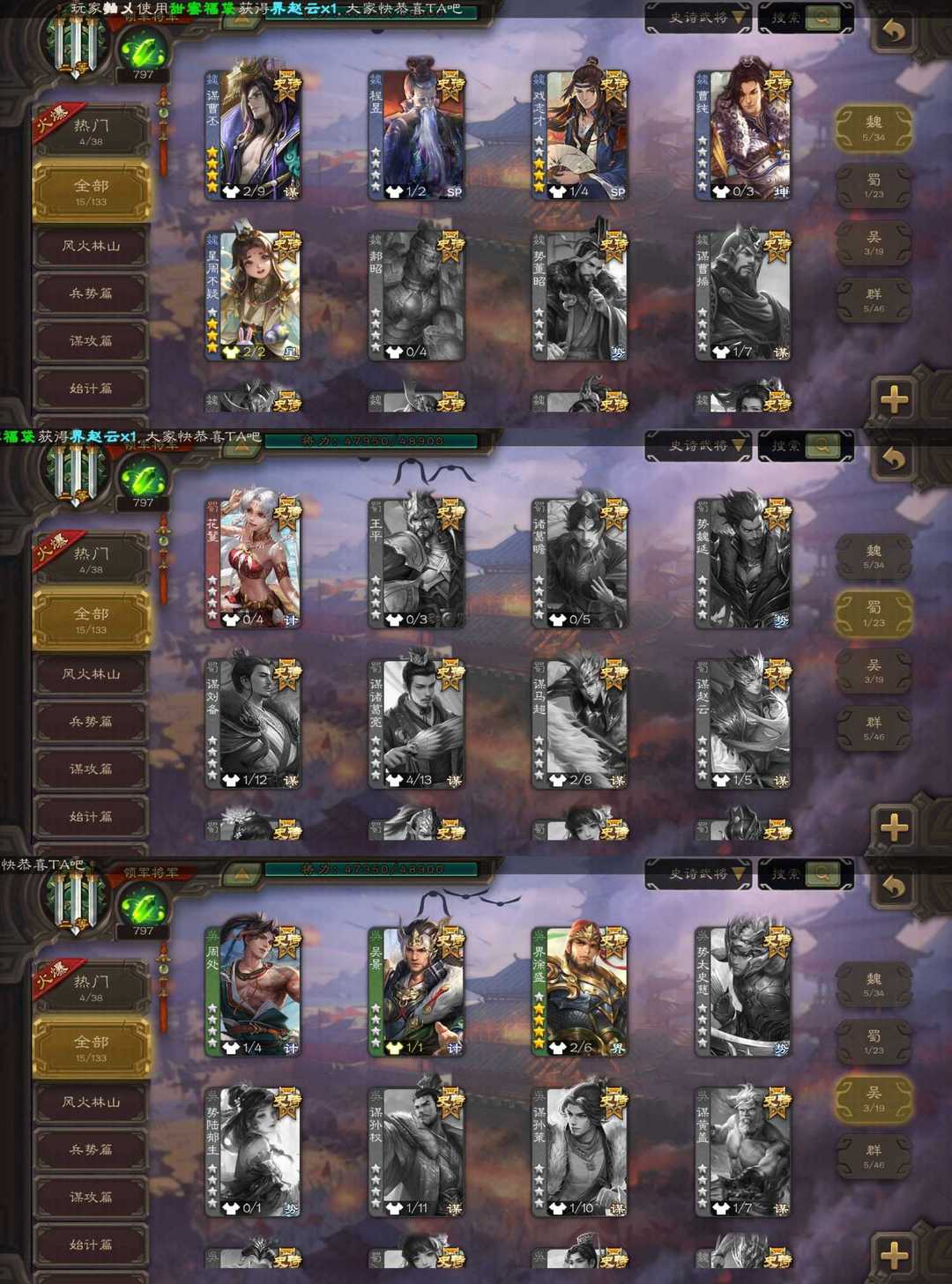Open the 史诗武将 dropdown above the 势太史慈 card
The image size is (952, 1284).
698,874
